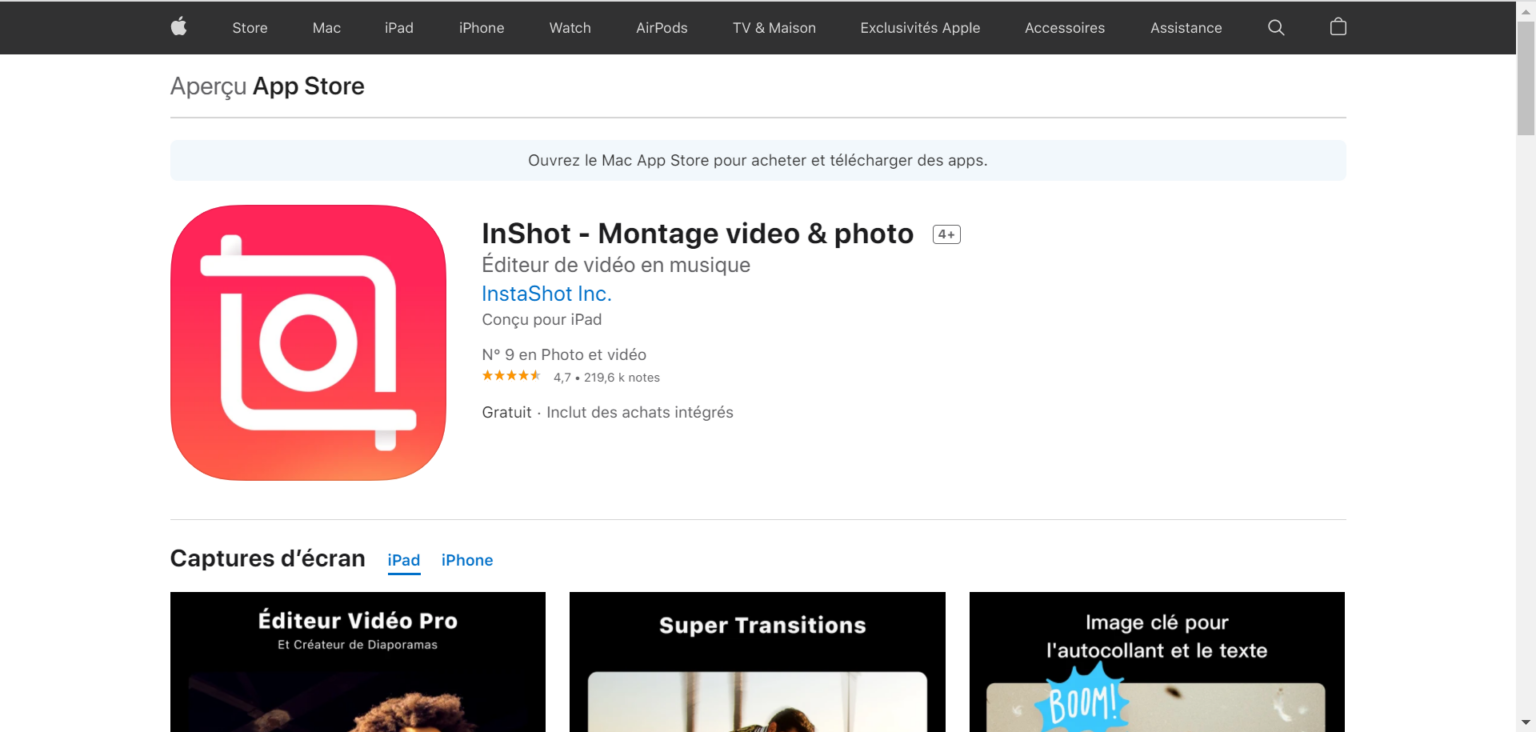Open the Watch menu item

click(x=570, y=28)
